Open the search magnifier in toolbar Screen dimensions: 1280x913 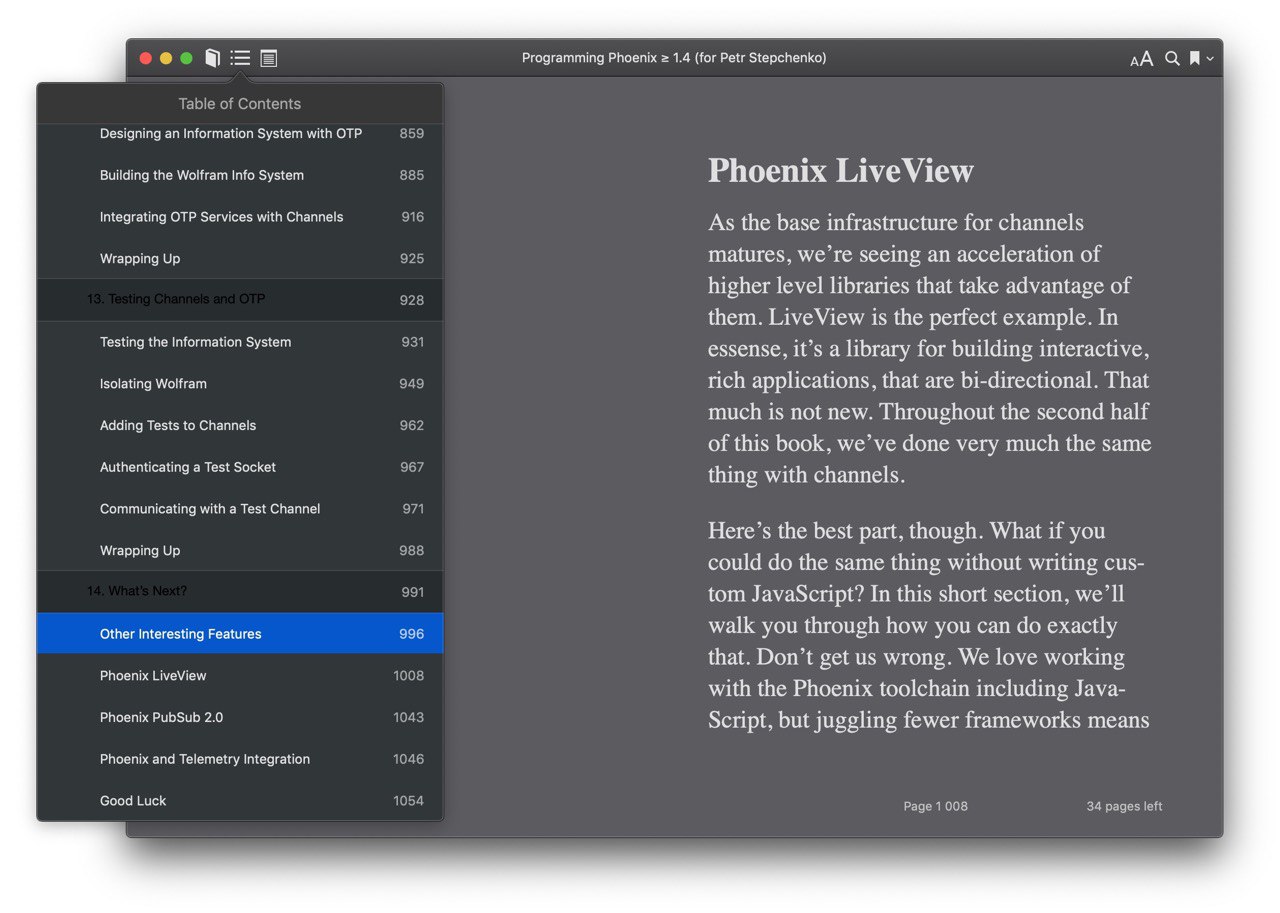(1172, 59)
